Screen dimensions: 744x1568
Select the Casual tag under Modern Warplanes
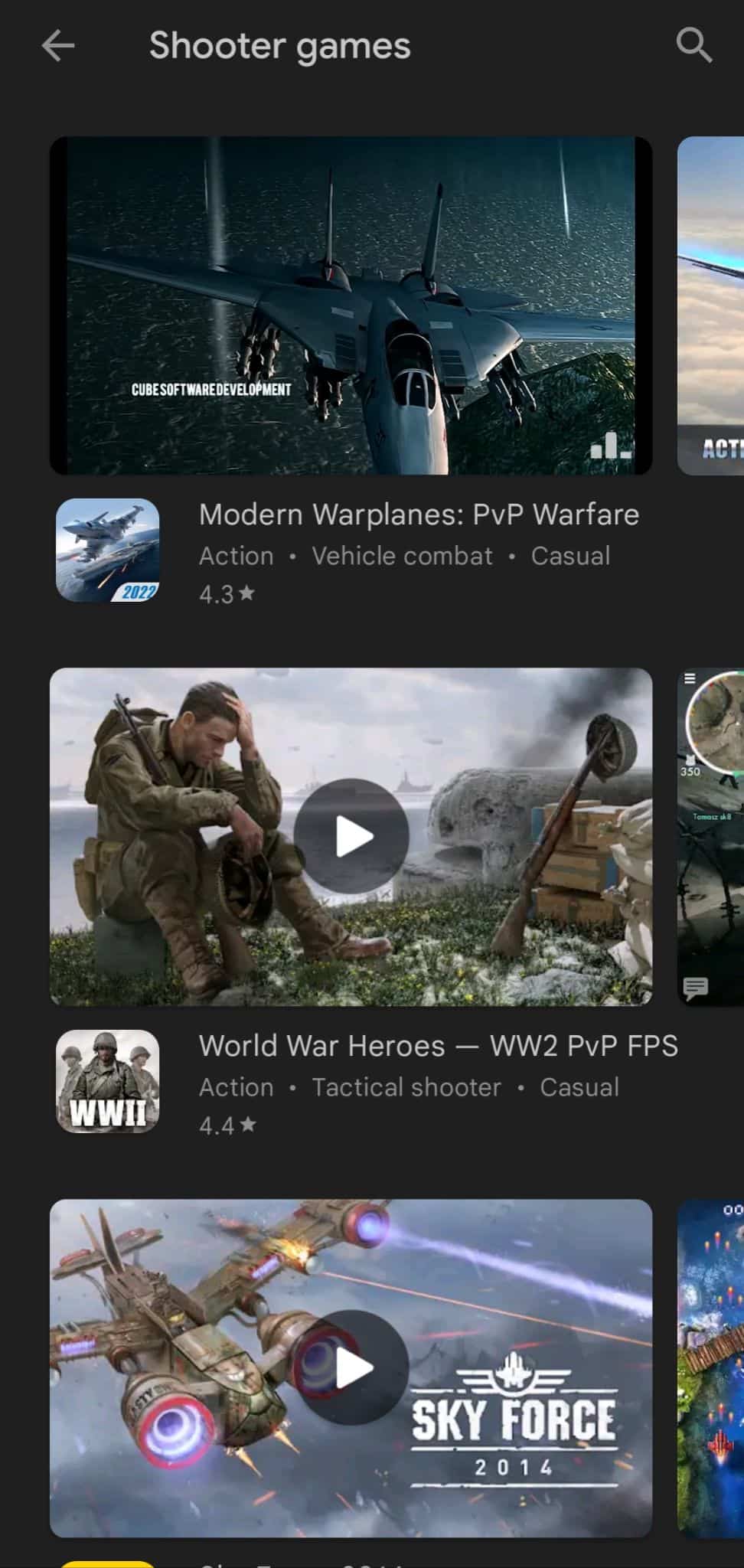pyautogui.click(x=571, y=556)
